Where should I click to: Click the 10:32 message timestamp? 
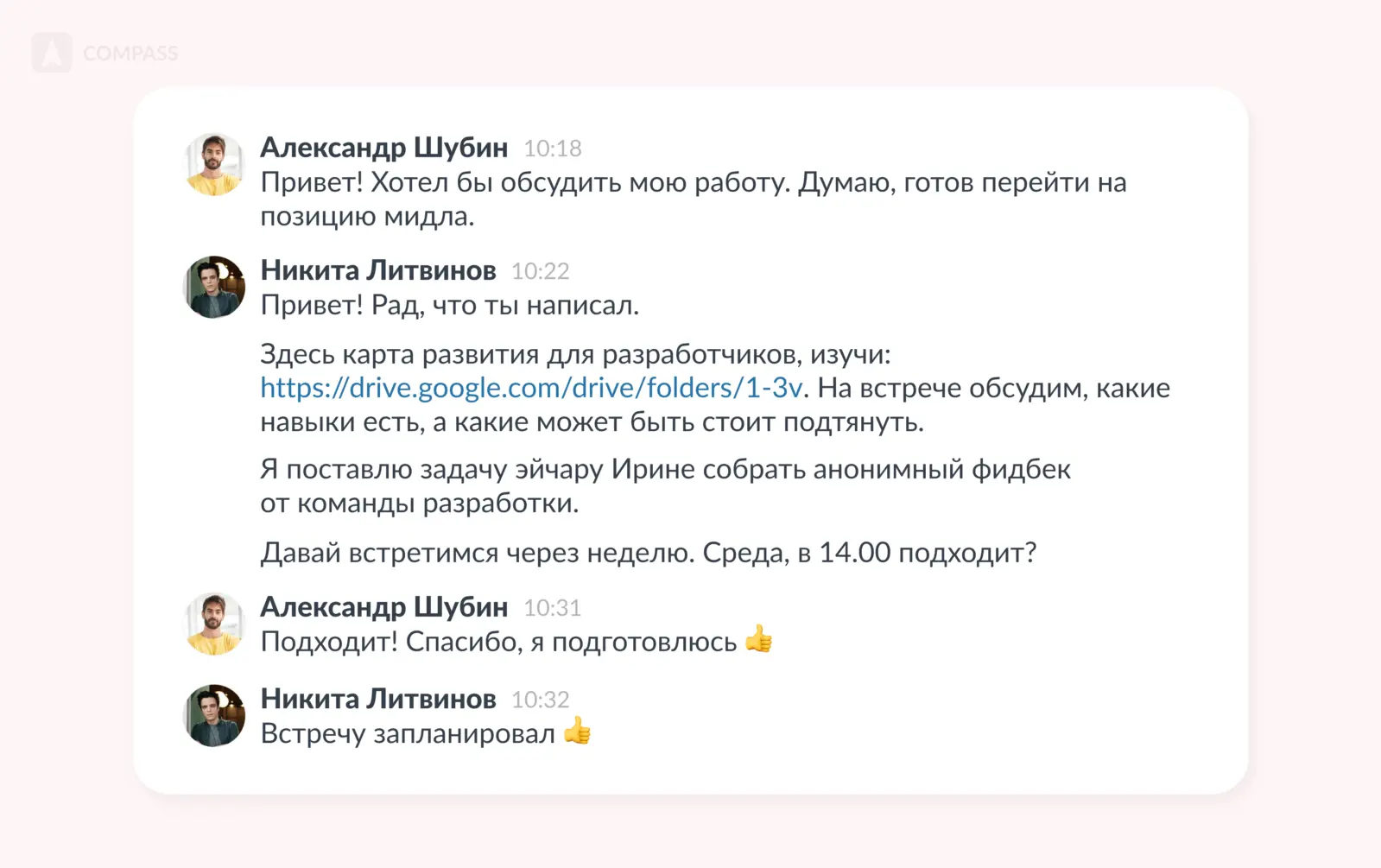[541, 700]
